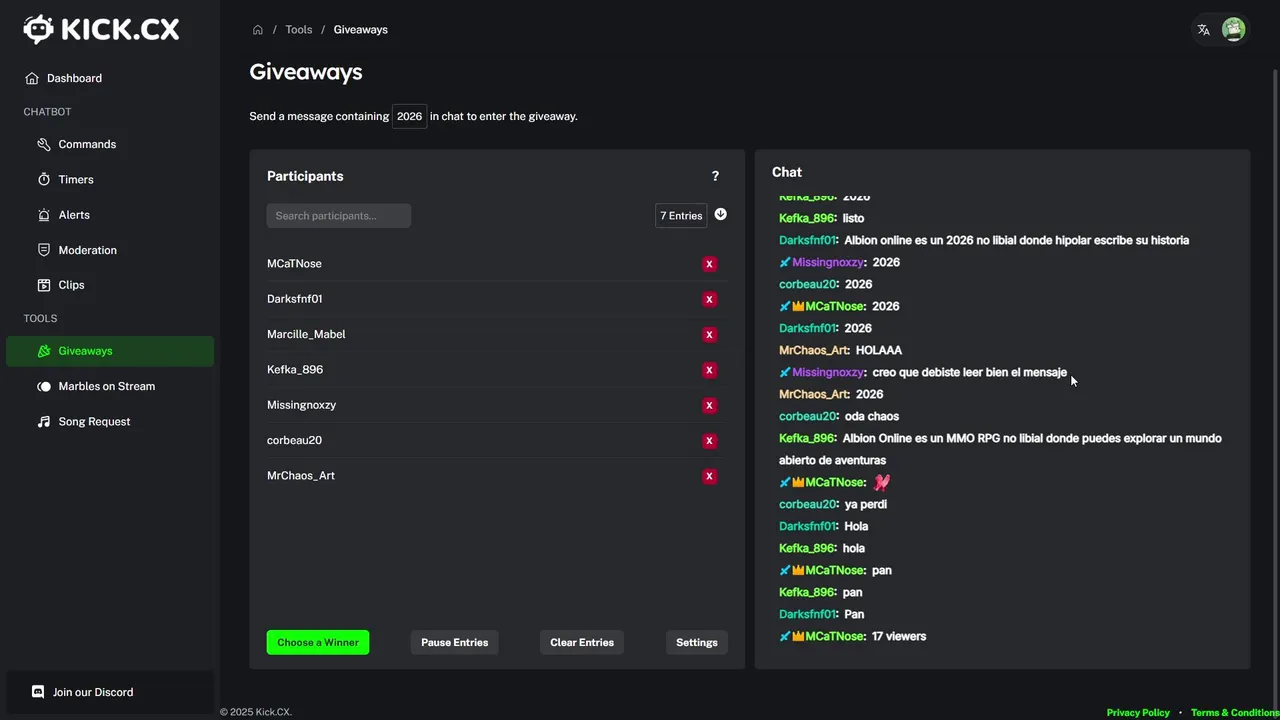1280x720 pixels.
Task: Open the Join our Discord link
Action: point(92,692)
